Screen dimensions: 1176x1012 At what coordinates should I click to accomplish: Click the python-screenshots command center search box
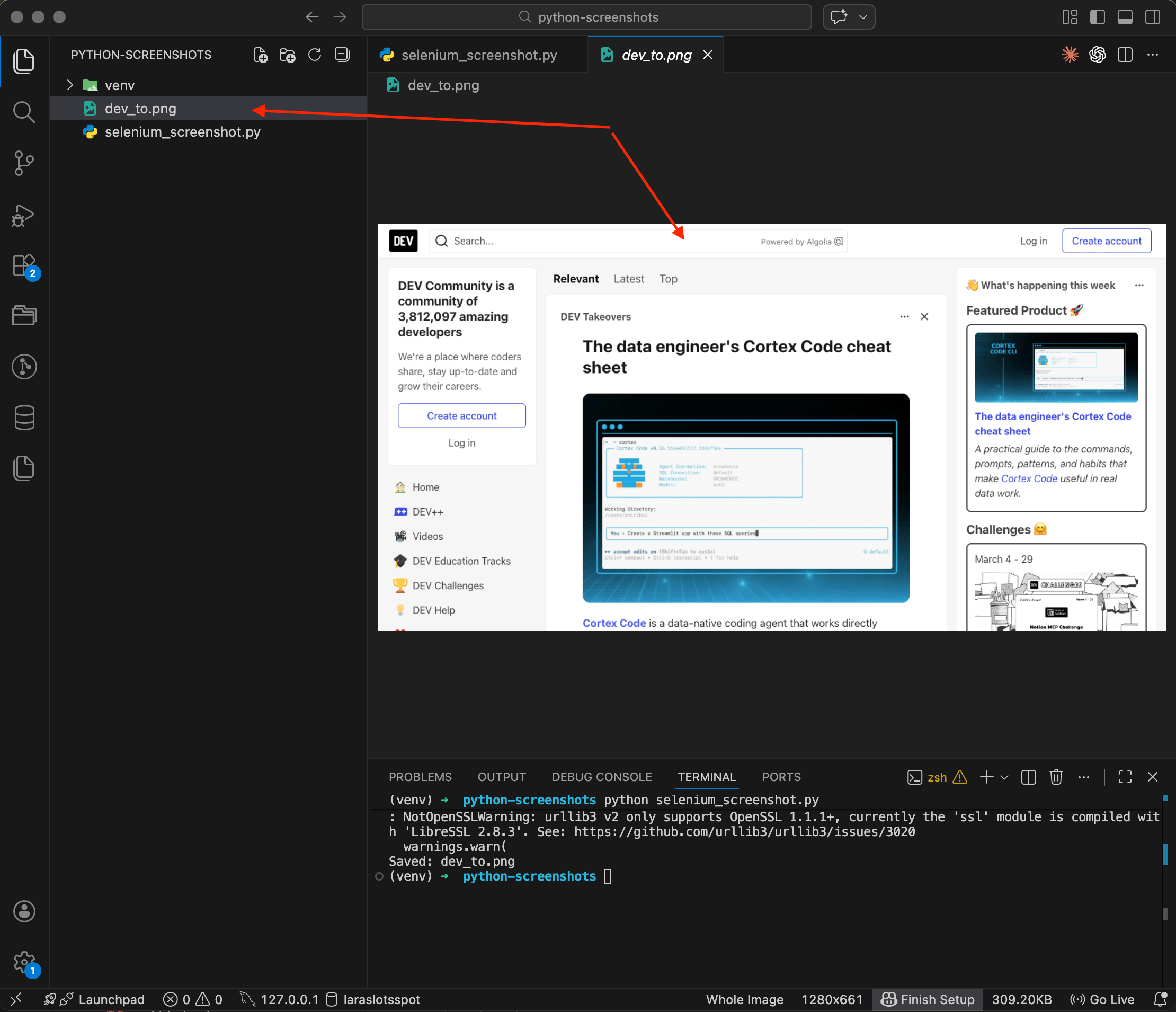click(587, 17)
